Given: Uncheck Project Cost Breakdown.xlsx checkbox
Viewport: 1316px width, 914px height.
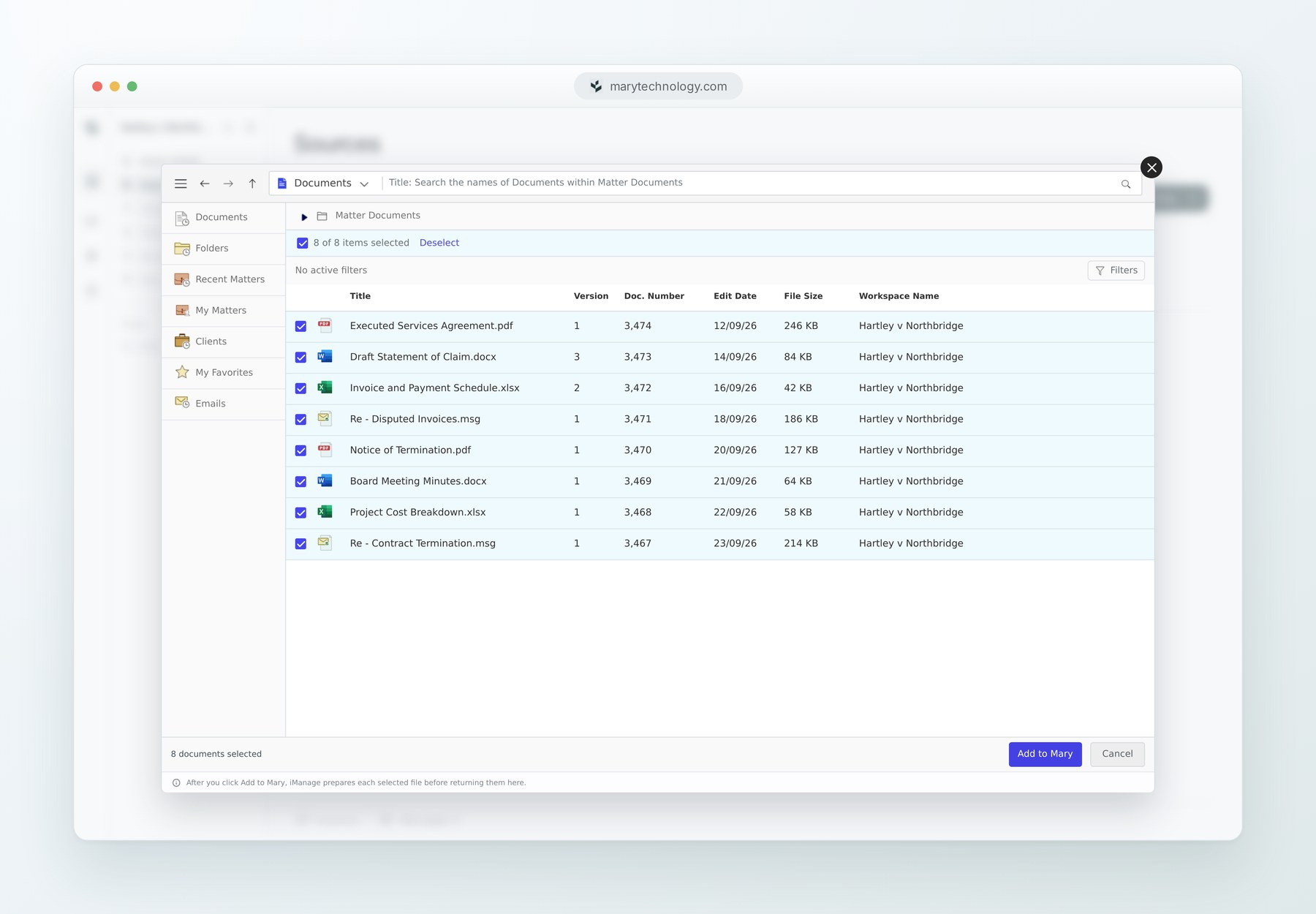Looking at the screenshot, I should pyautogui.click(x=300, y=513).
